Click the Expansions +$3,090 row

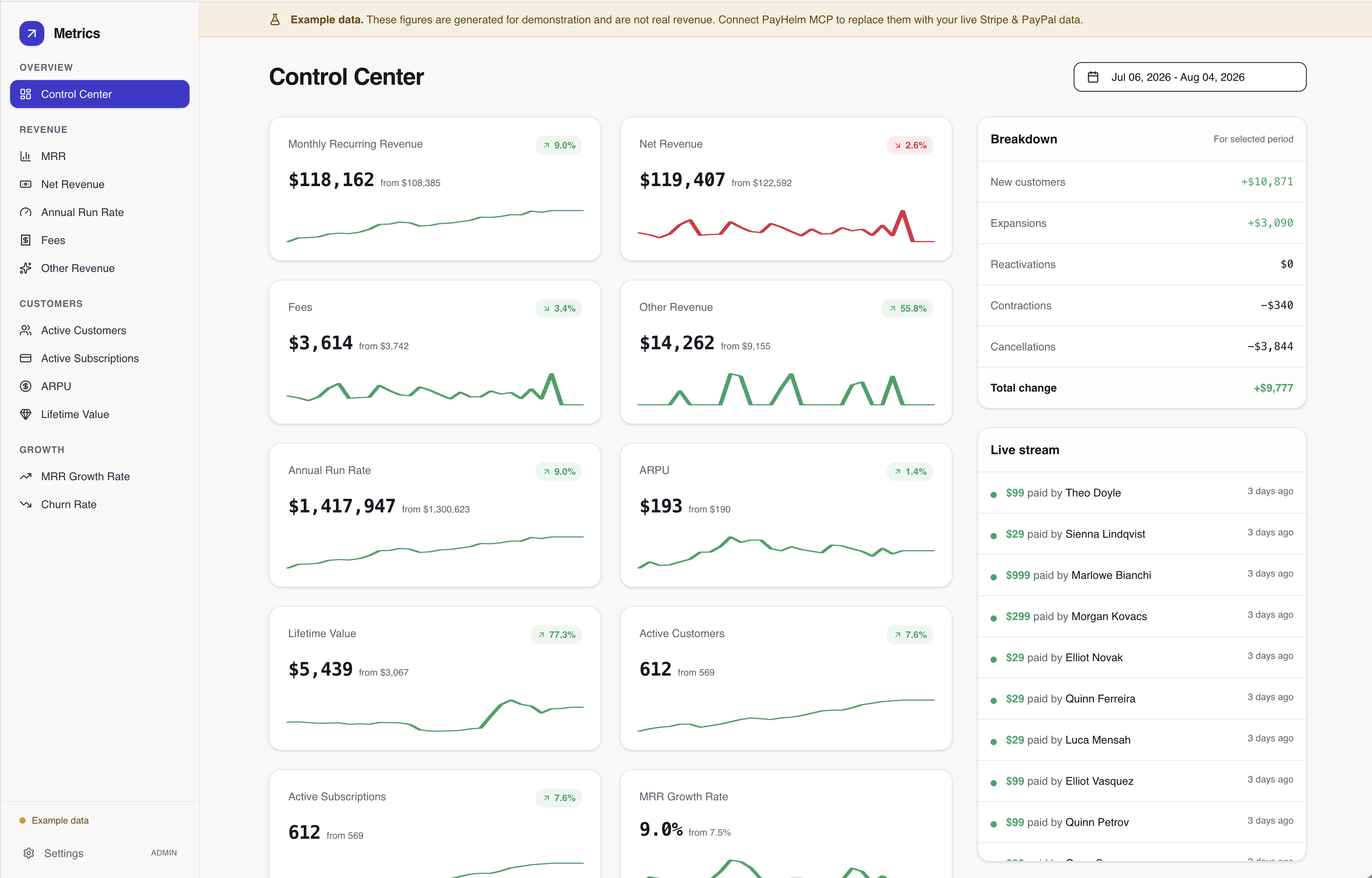[x=1142, y=223]
